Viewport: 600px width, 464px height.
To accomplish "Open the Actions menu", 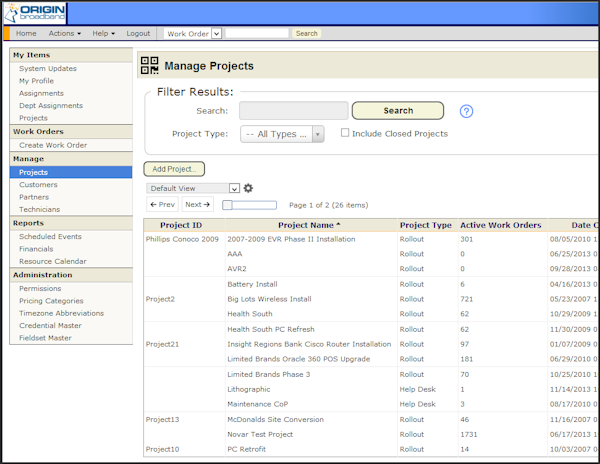I will point(65,33).
